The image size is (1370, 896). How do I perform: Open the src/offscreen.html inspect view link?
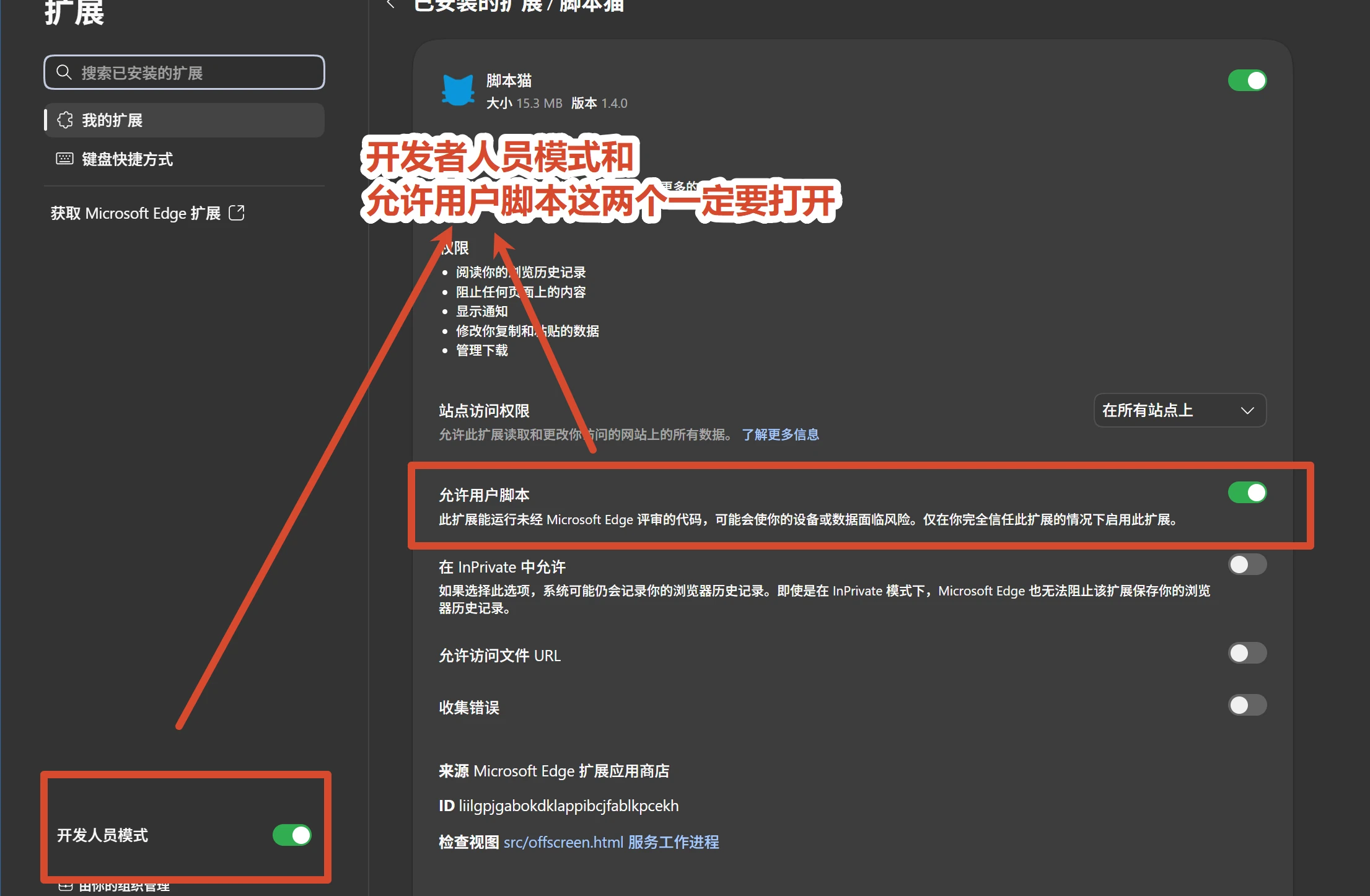(x=563, y=842)
